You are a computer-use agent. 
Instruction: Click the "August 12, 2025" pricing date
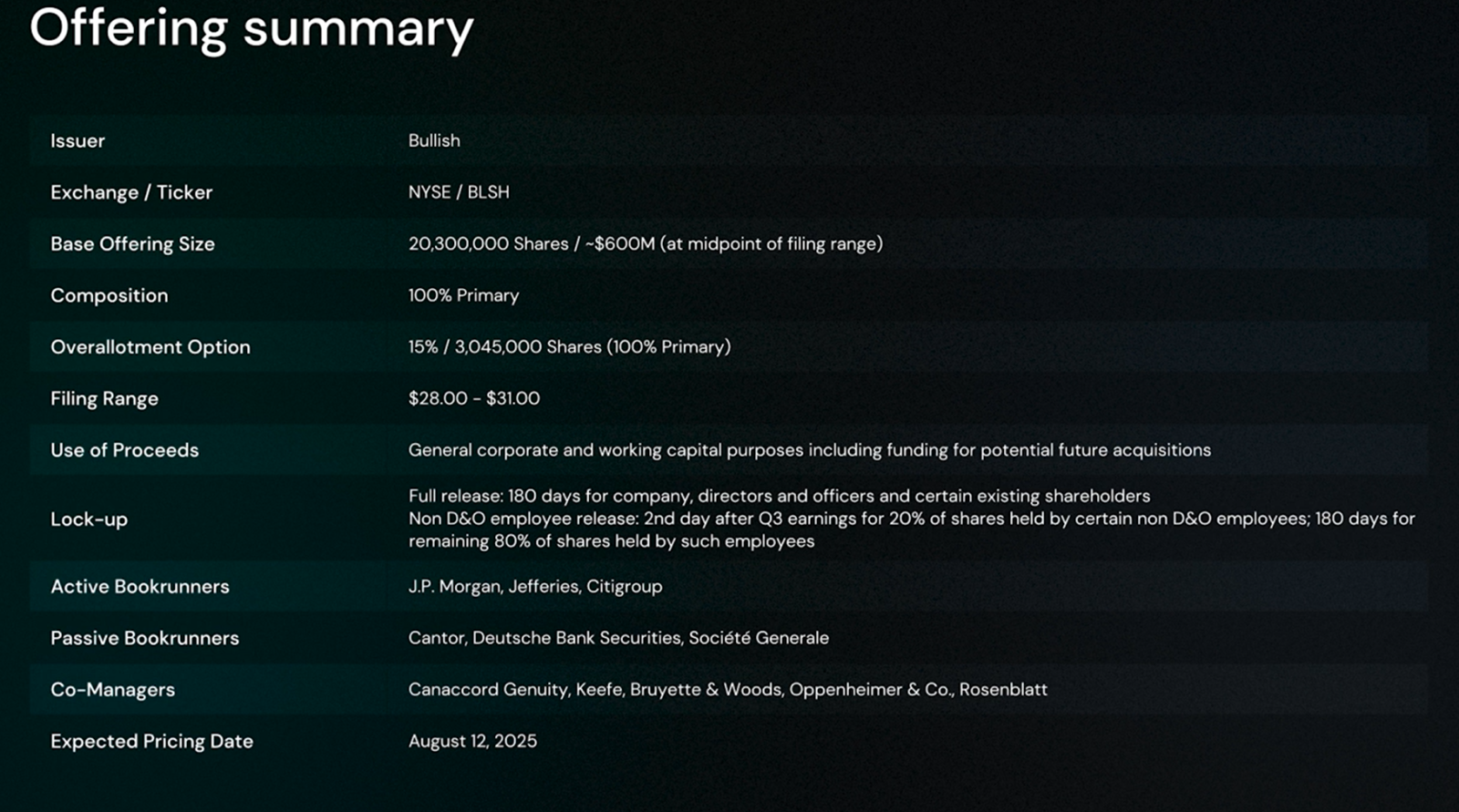472,742
